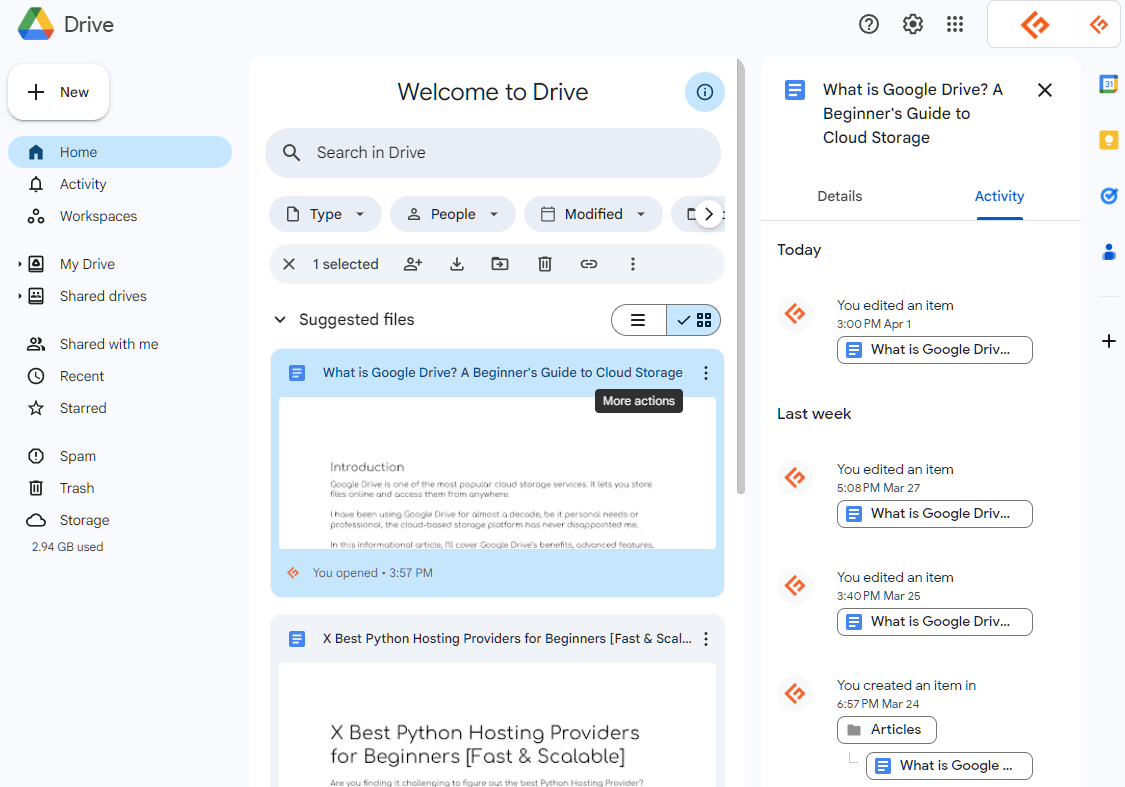The image size is (1125, 787).
Task: Open the Google Drive guide preview thumbnail
Action: click(x=497, y=473)
